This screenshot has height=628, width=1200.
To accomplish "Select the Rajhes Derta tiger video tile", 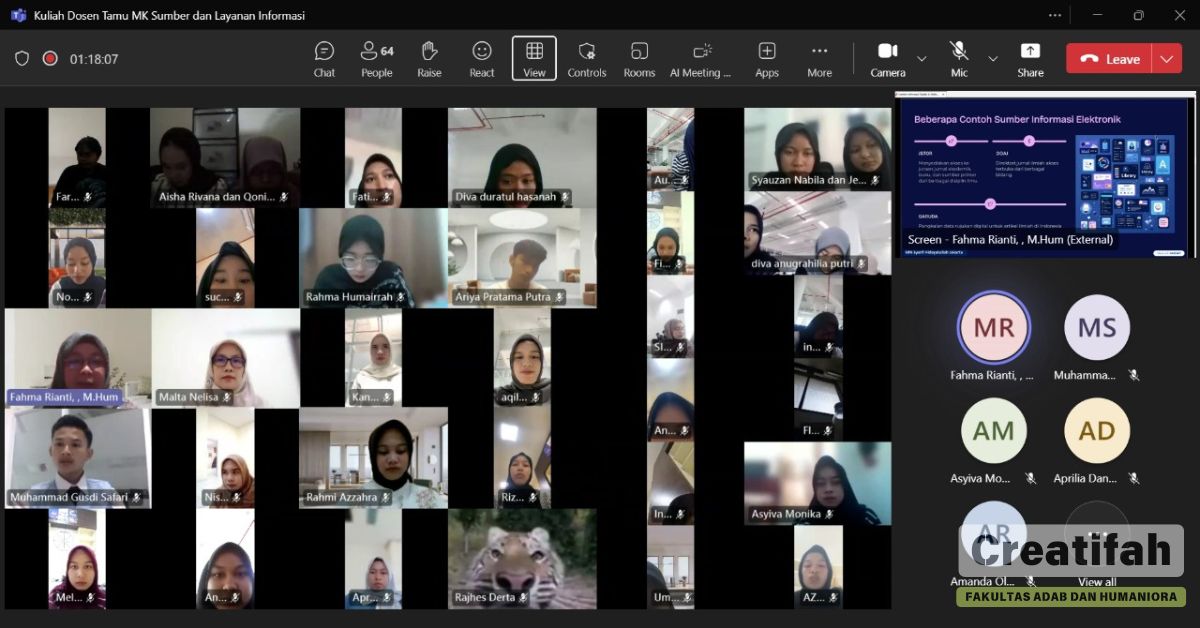I will 522,558.
